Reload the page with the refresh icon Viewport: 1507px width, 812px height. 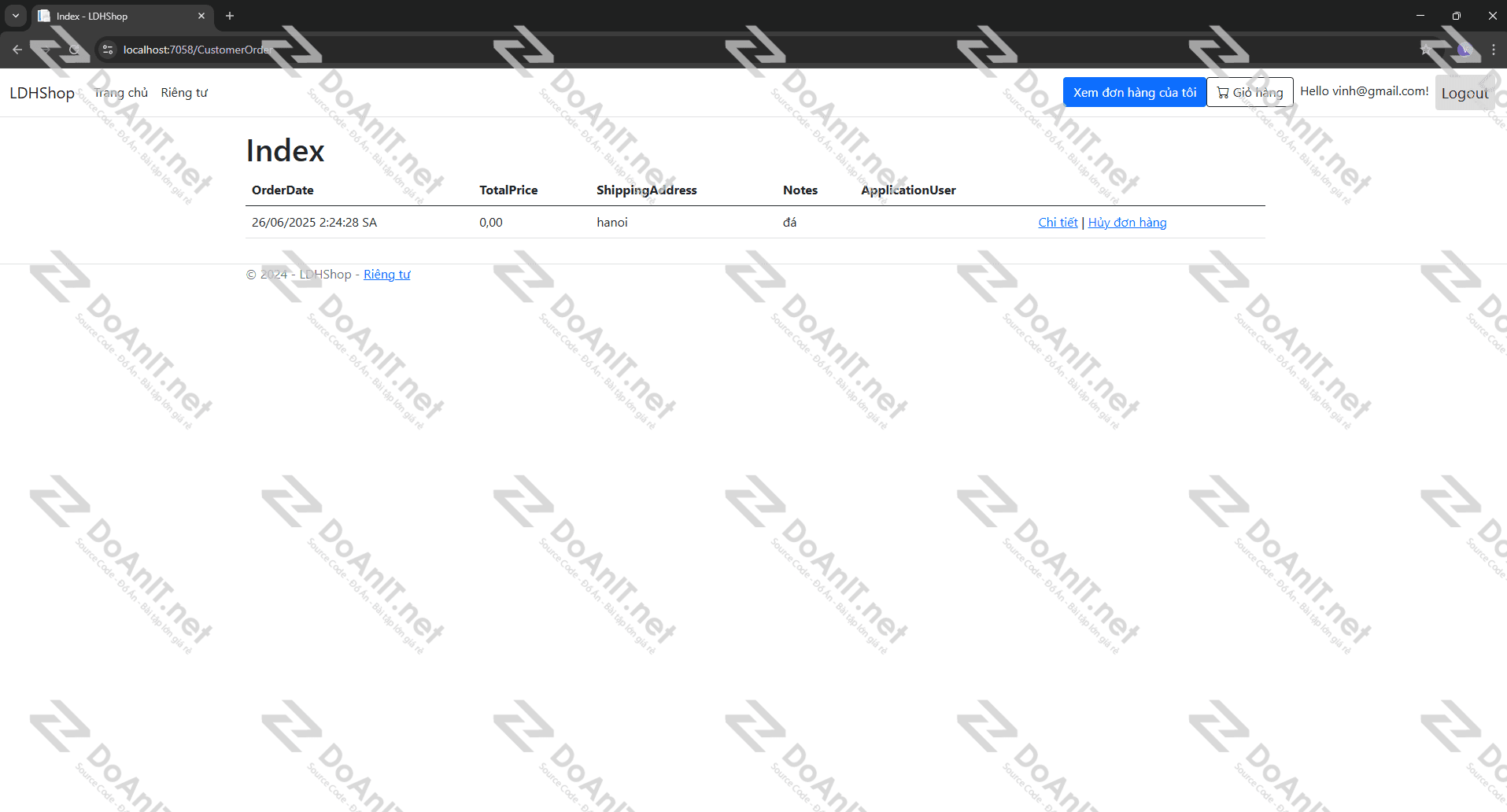click(74, 50)
